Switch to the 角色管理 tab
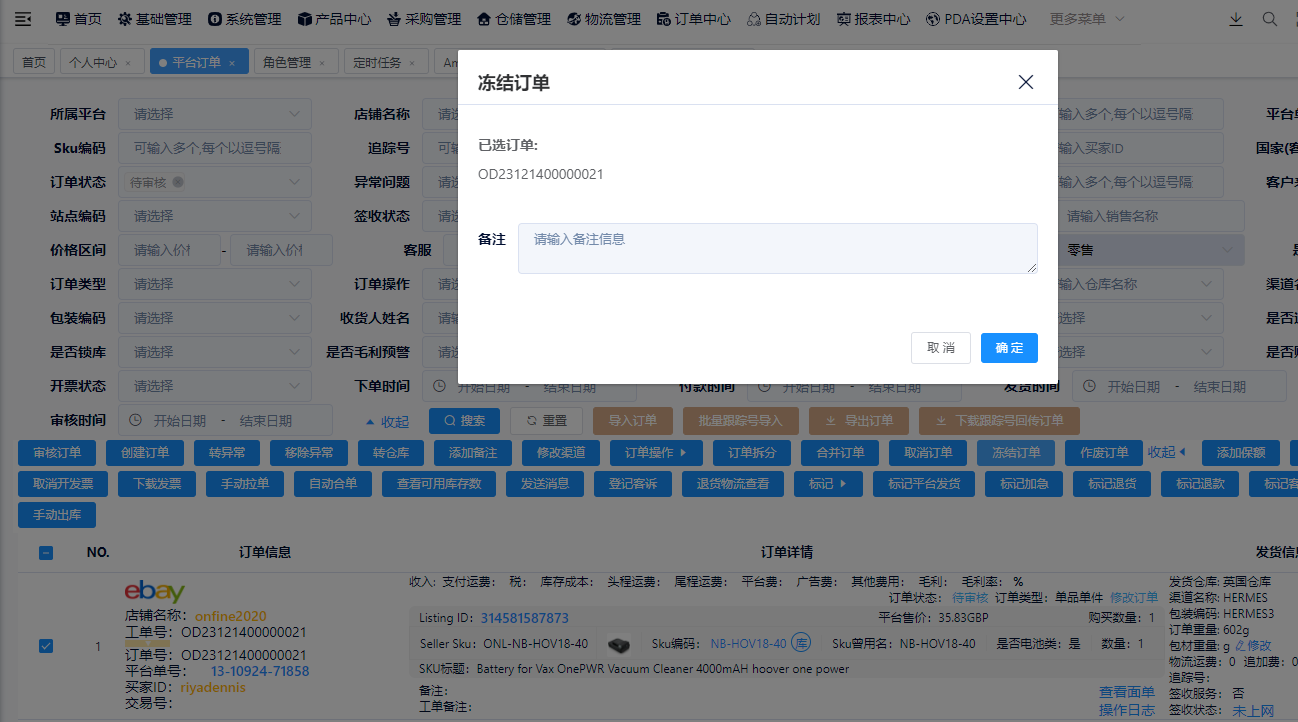This screenshot has width=1298, height=722. 288,61
